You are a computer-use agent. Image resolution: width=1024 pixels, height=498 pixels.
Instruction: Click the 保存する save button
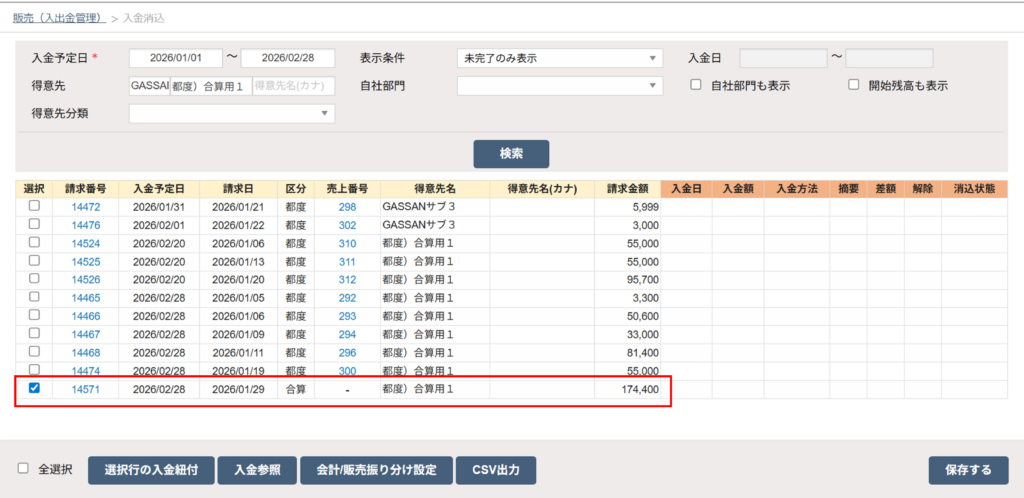point(968,470)
